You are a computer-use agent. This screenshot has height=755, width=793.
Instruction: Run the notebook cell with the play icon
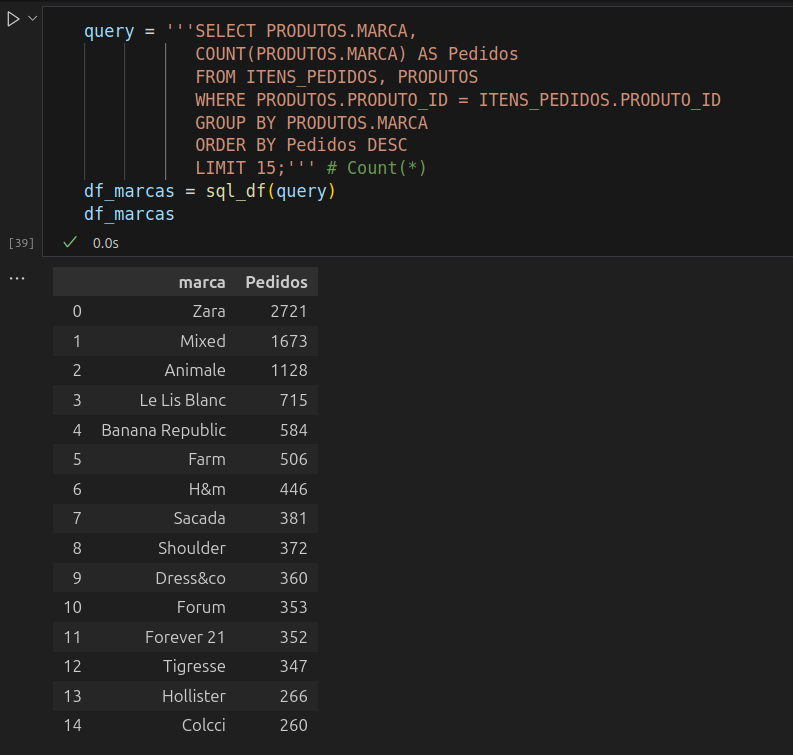(13, 19)
